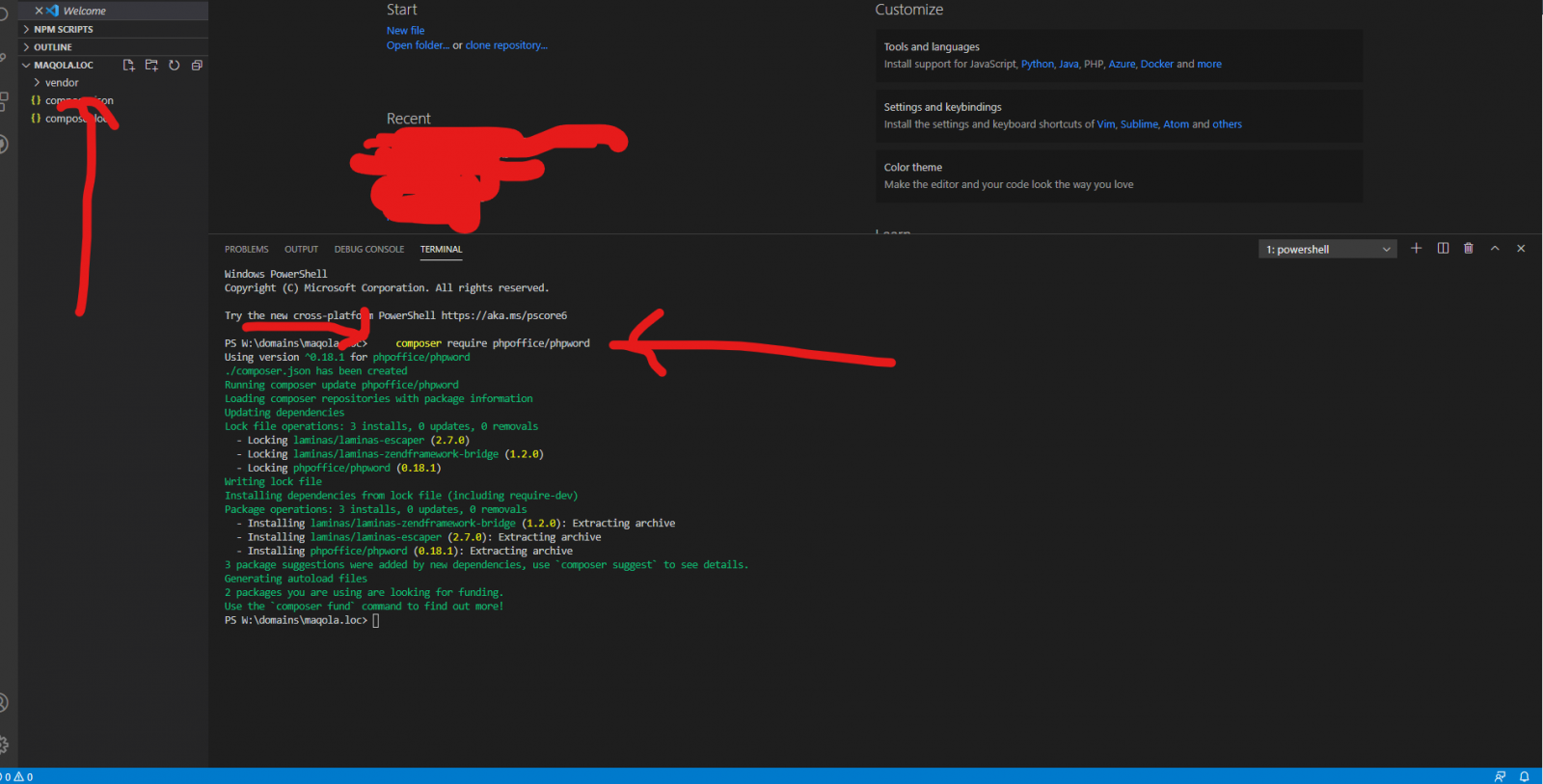
Task: Refresh the explorer file tree
Action: 175,66
